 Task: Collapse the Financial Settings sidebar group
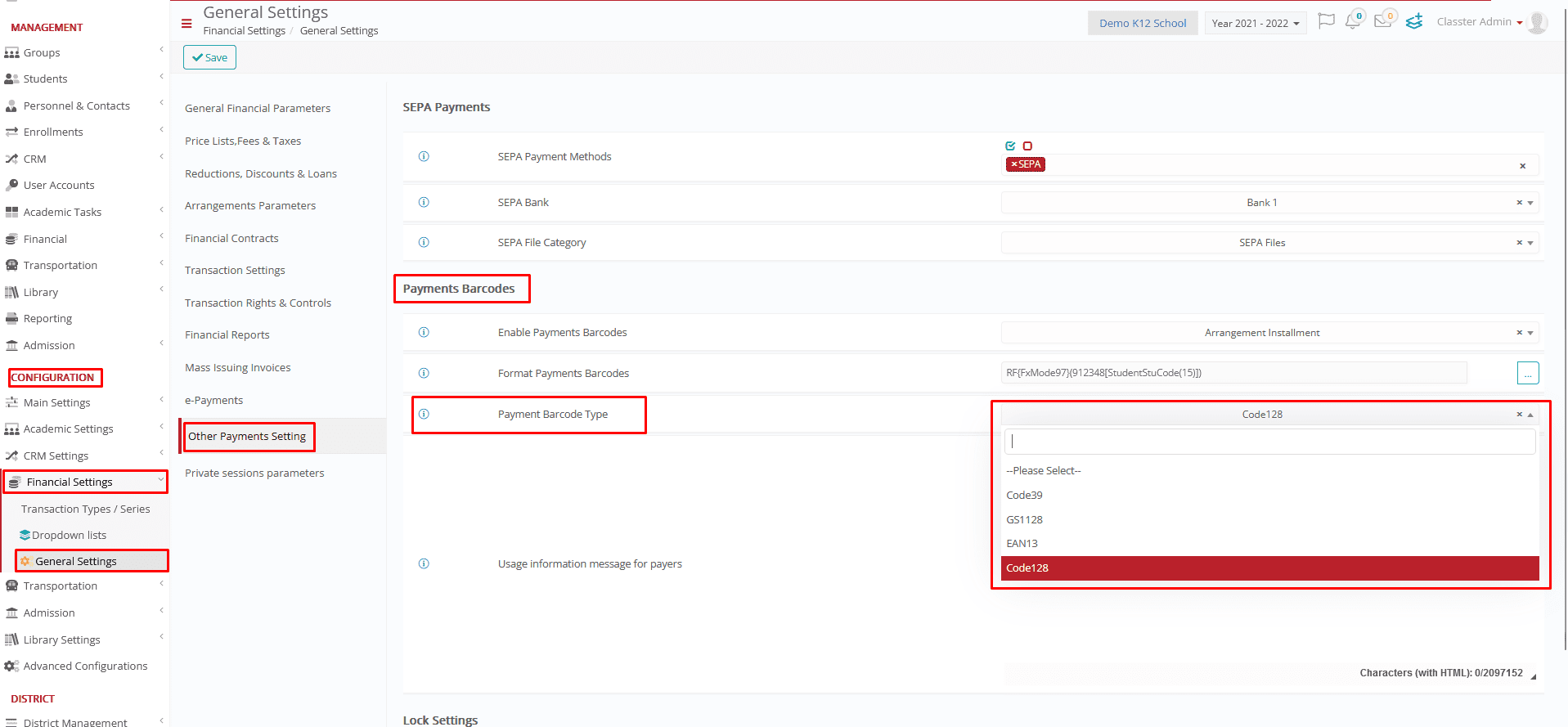click(85, 482)
